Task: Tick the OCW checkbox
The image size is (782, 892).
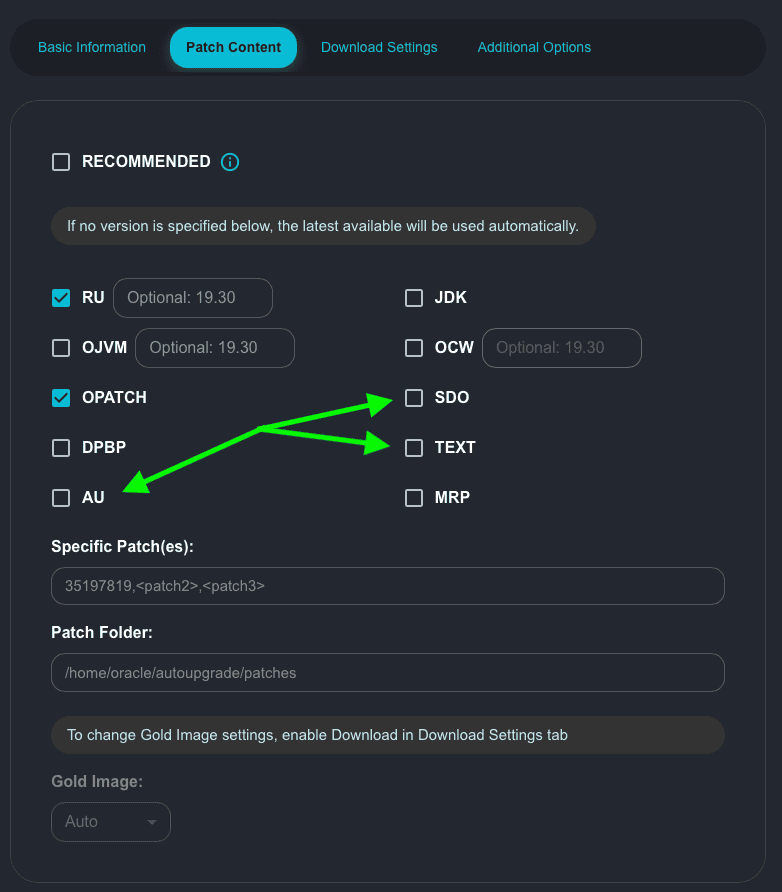Action: (414, 348)
